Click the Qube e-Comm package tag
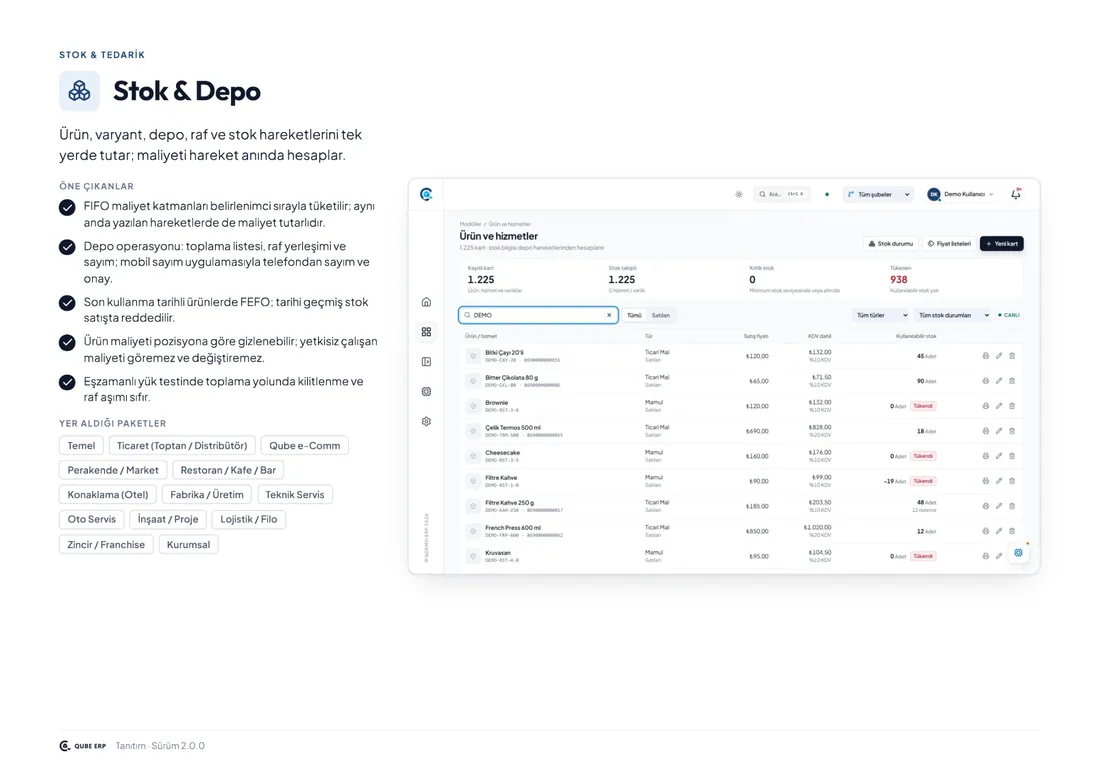 click(x=304, y=445)
